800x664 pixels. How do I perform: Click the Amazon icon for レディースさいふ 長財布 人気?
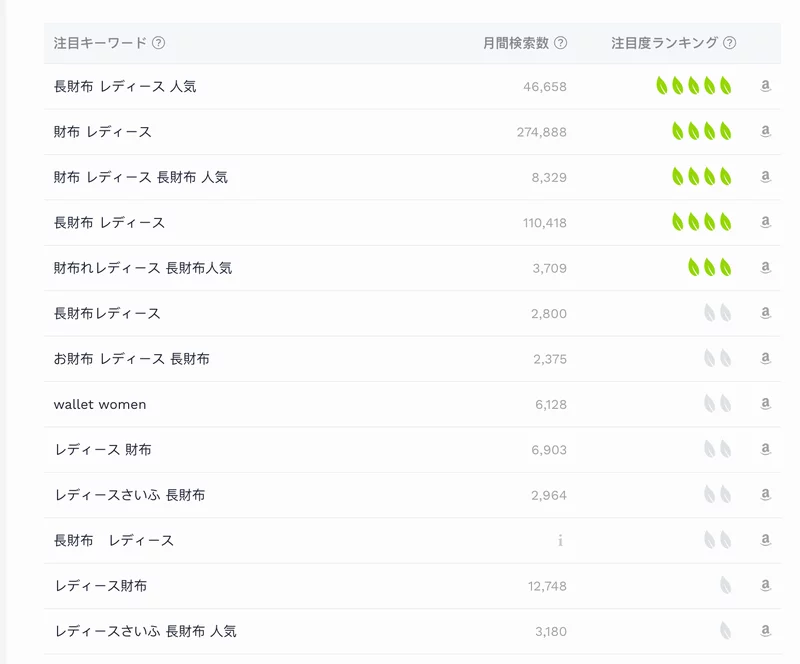(x=766, y=631)
